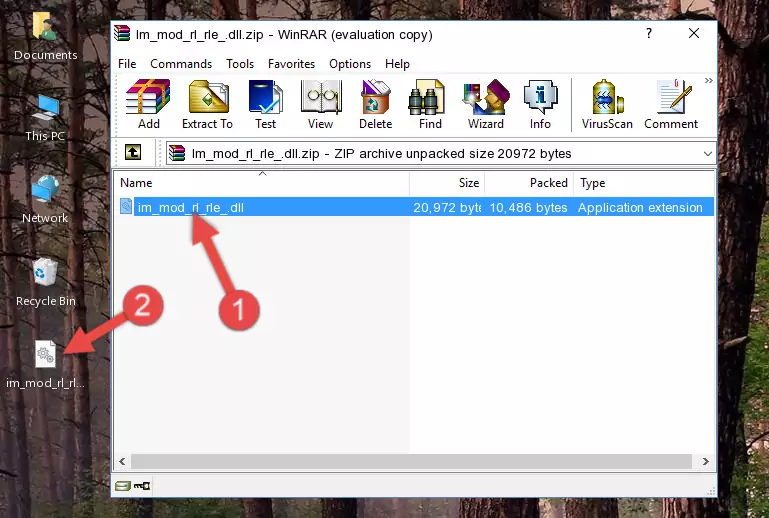Run the VirusScan tool
The height and width of the screenshot is (518, 769).
pos(607,104)
